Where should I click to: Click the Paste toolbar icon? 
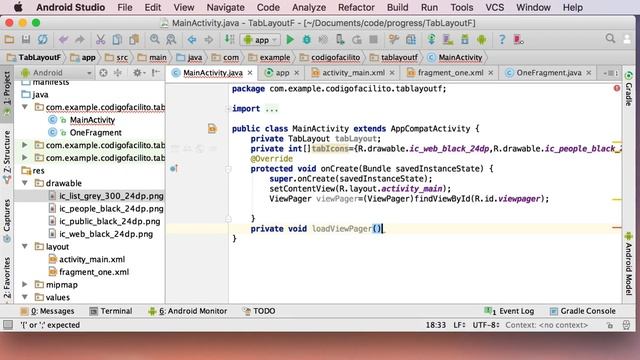click(134, 40)
